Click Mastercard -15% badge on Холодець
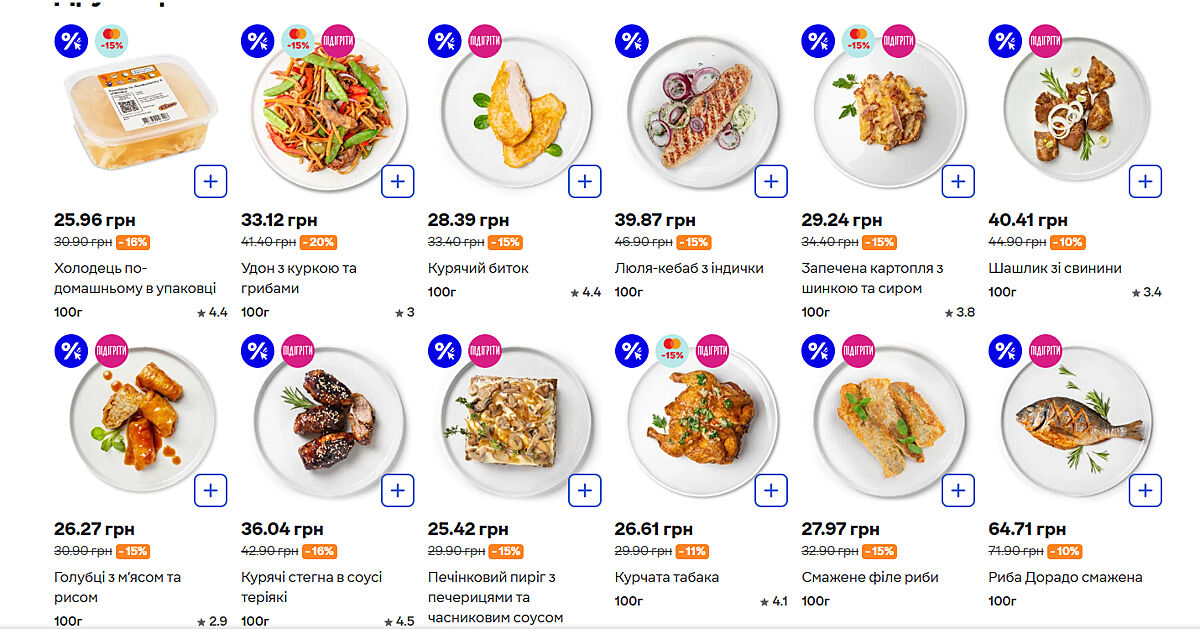The width and height of the screenshot is (1200, 629). tap(111, 41)
